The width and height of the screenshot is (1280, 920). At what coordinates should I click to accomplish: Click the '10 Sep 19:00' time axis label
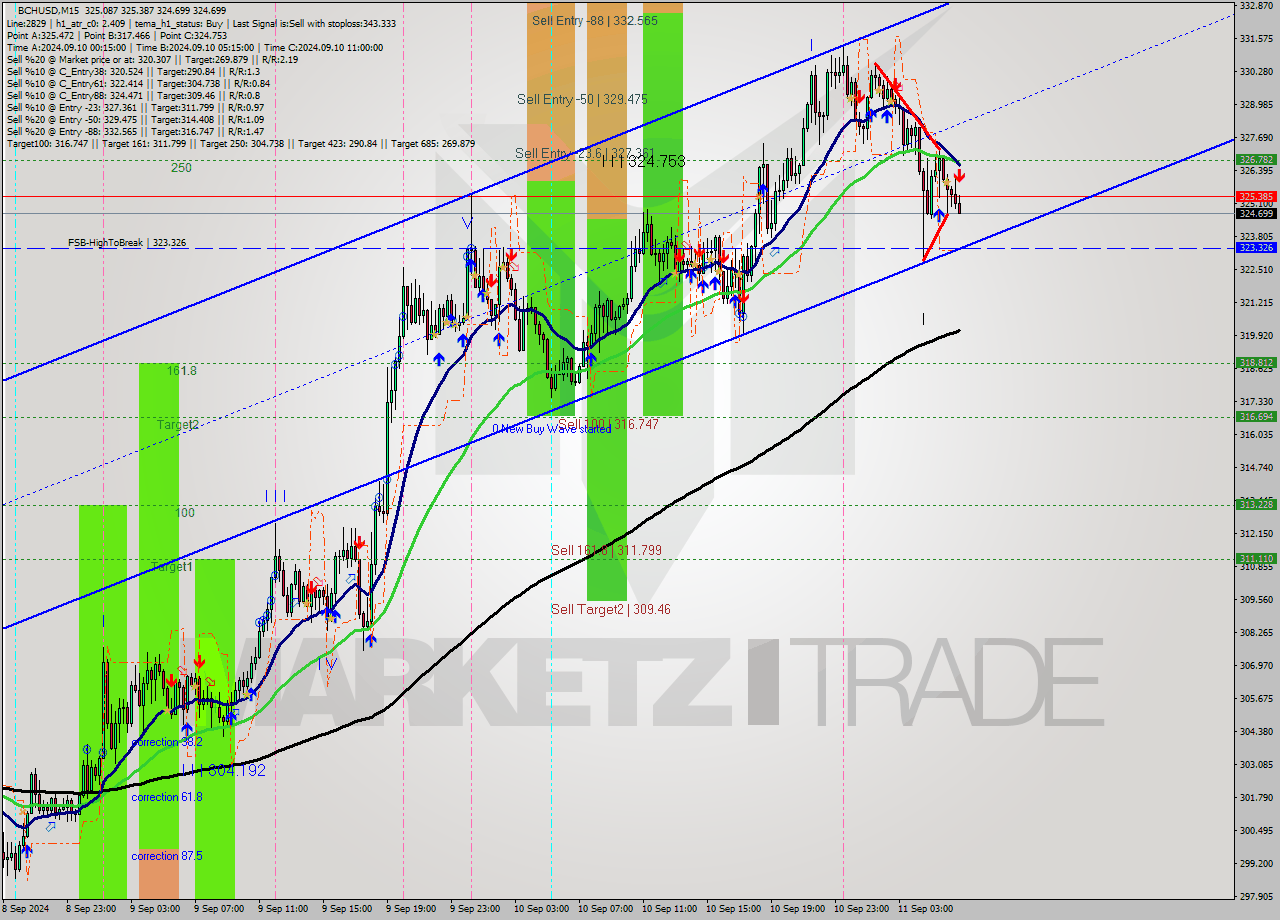(796, 909)
